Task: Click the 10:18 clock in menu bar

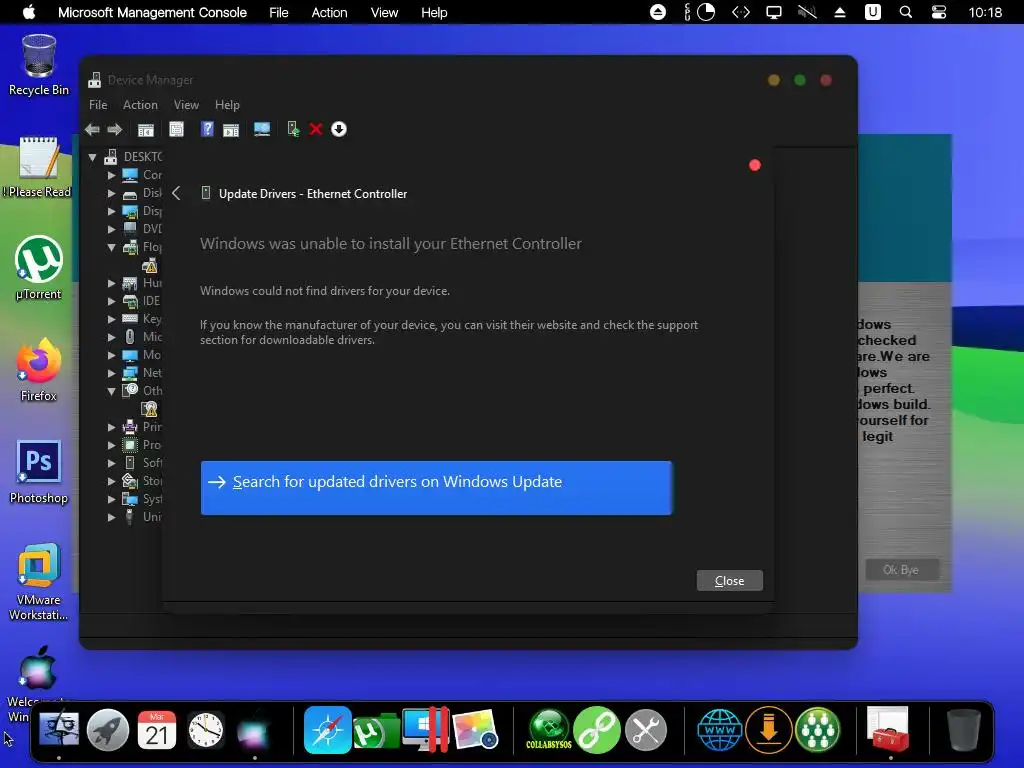Action: 985,12
